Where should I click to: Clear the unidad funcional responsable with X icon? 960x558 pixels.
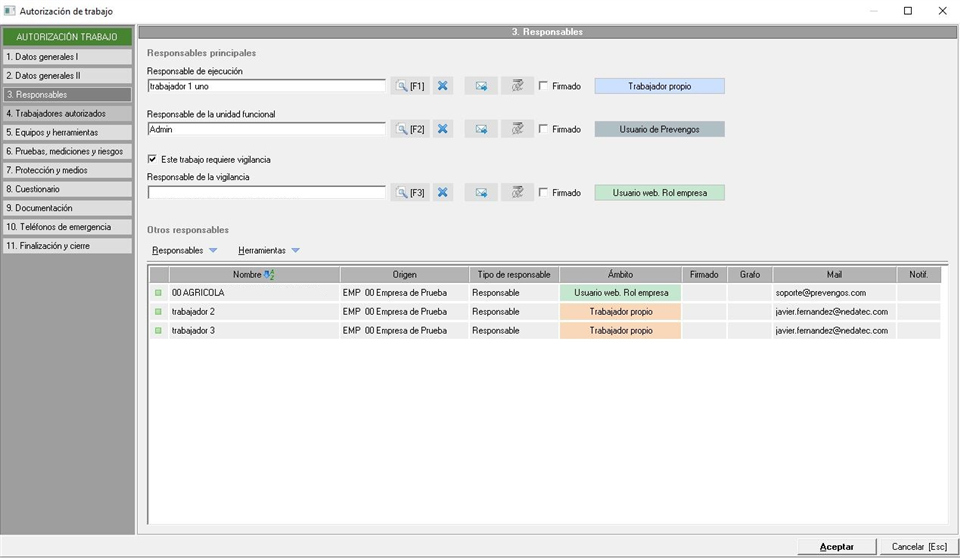443,129
